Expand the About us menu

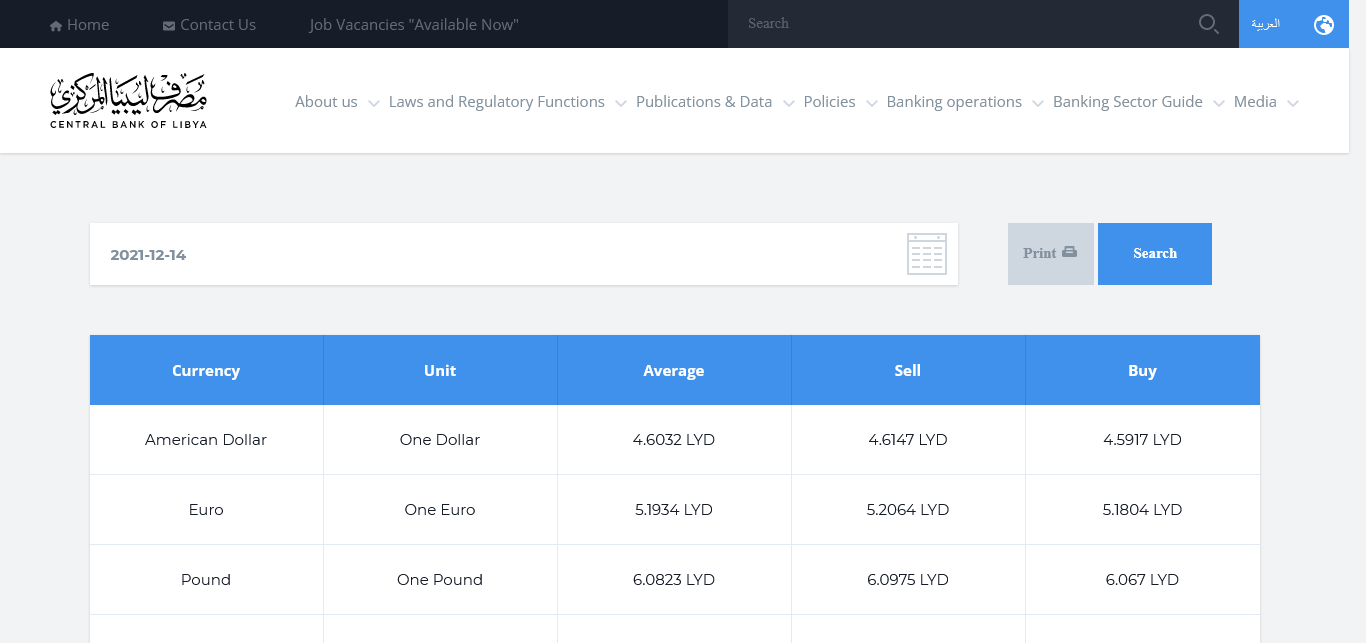point(336,102)
